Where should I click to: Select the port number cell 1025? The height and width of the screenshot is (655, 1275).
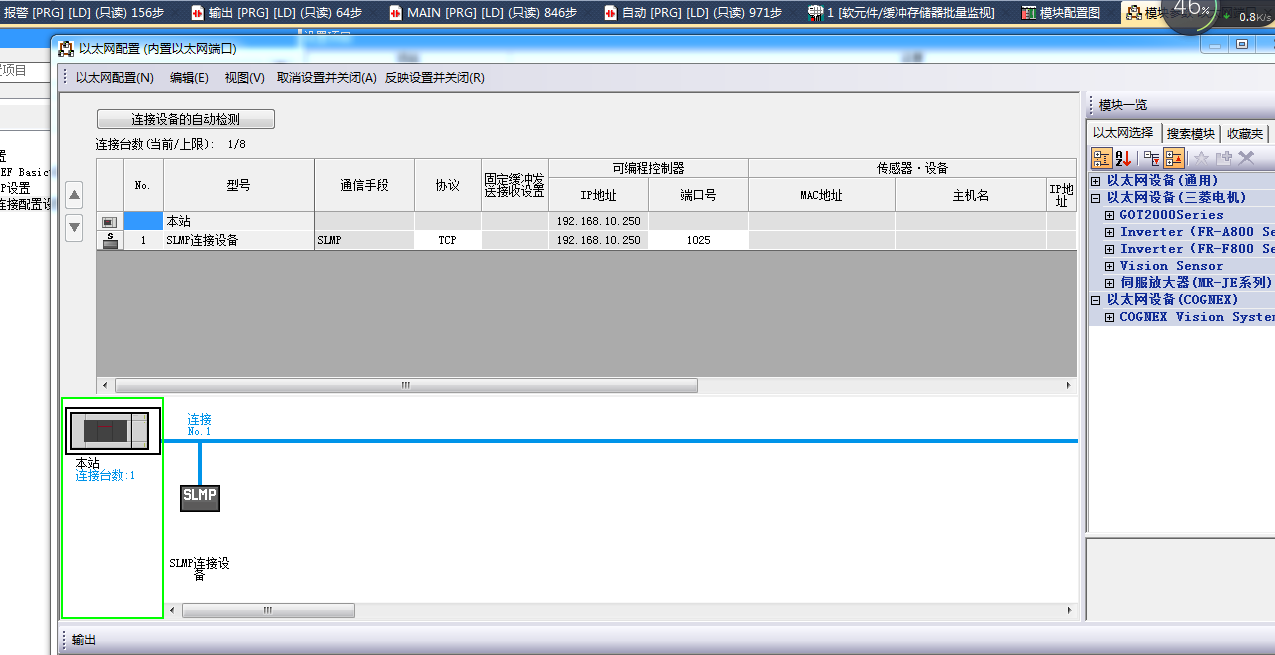pyautogui.click(x=698, y=240)
